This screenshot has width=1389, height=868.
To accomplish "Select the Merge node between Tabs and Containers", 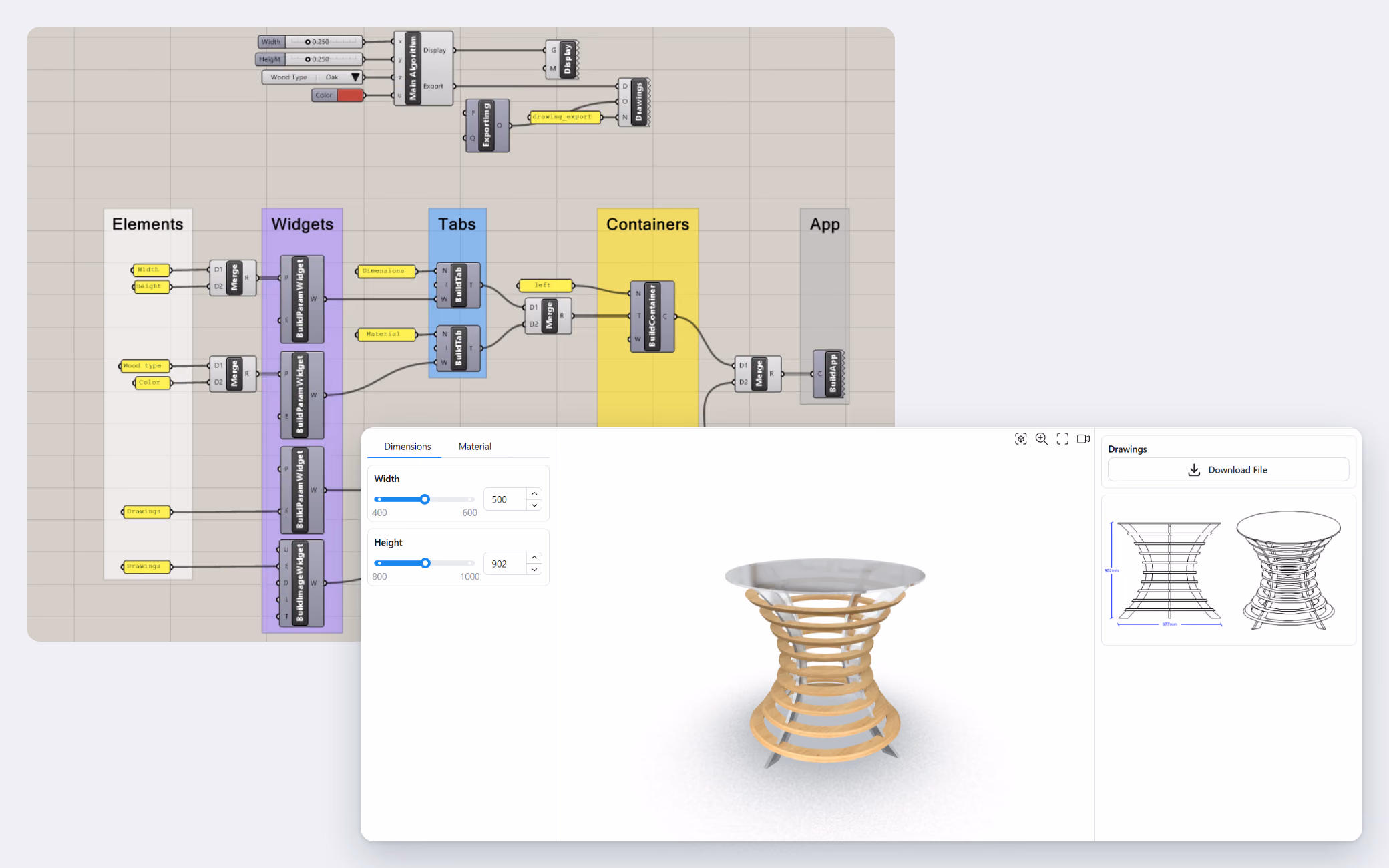I will pyautogui.click(x=548, y=316).
